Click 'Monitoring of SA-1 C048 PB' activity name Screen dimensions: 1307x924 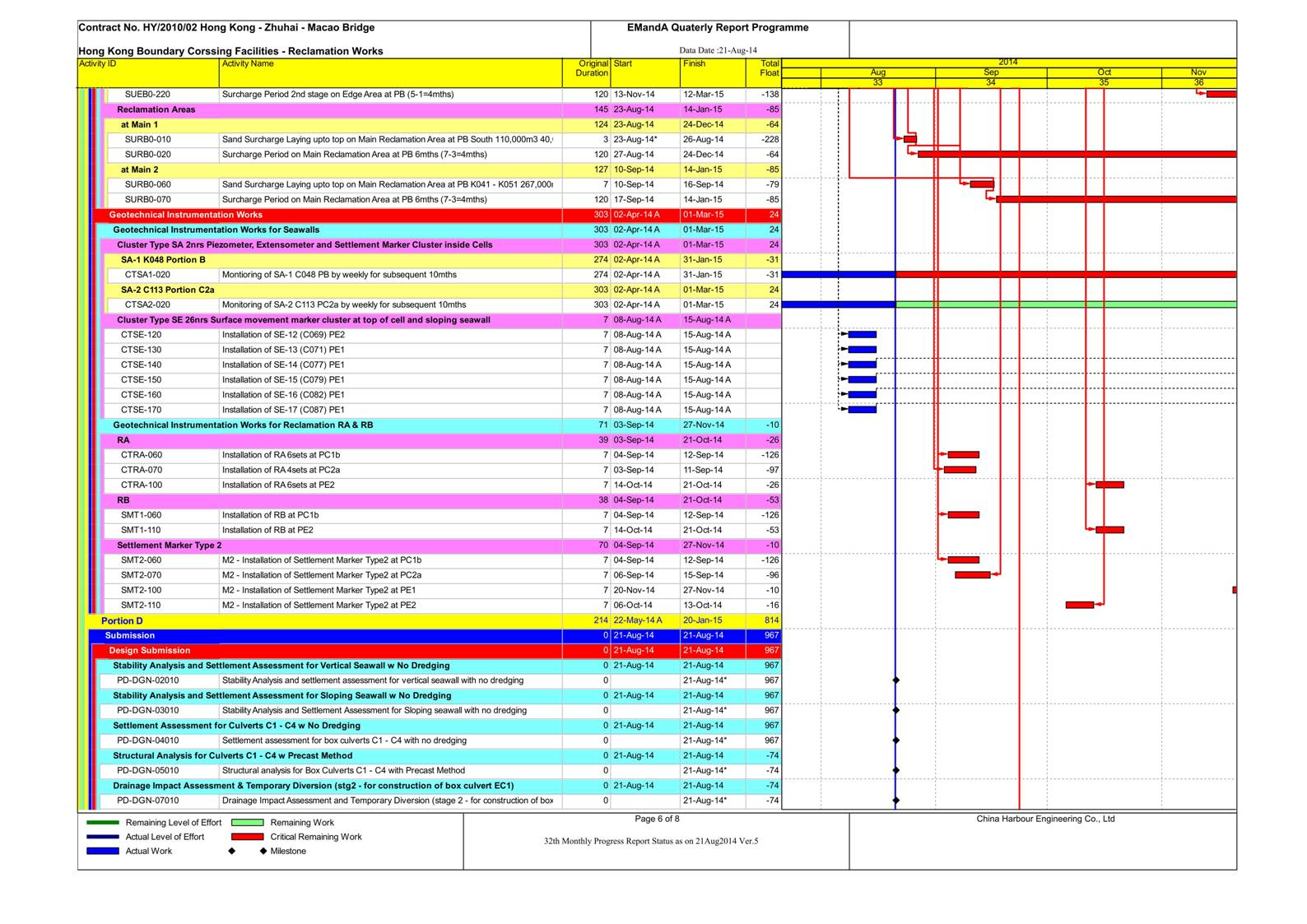[339, 275]
